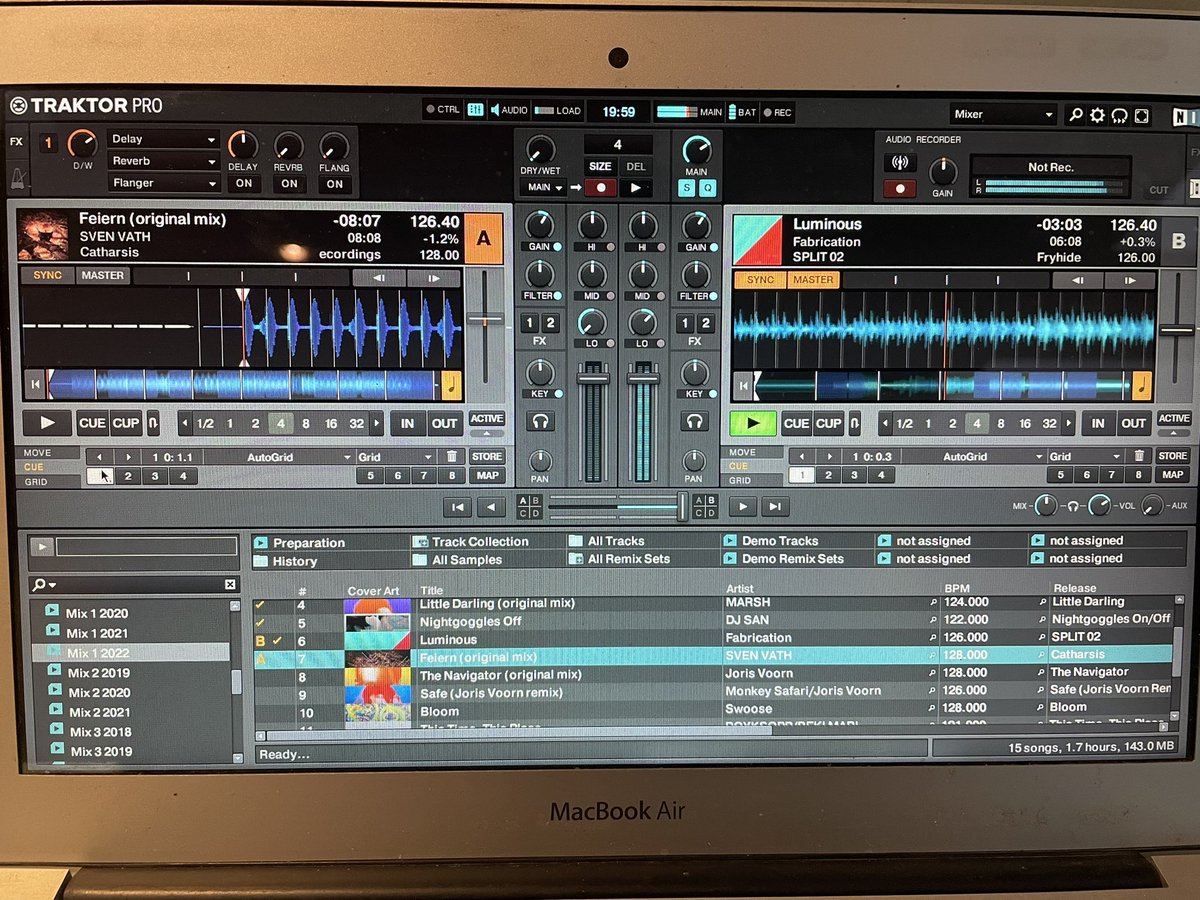Click the preview player play icon
Screen dimensions: 1200x900
(41, 546)
